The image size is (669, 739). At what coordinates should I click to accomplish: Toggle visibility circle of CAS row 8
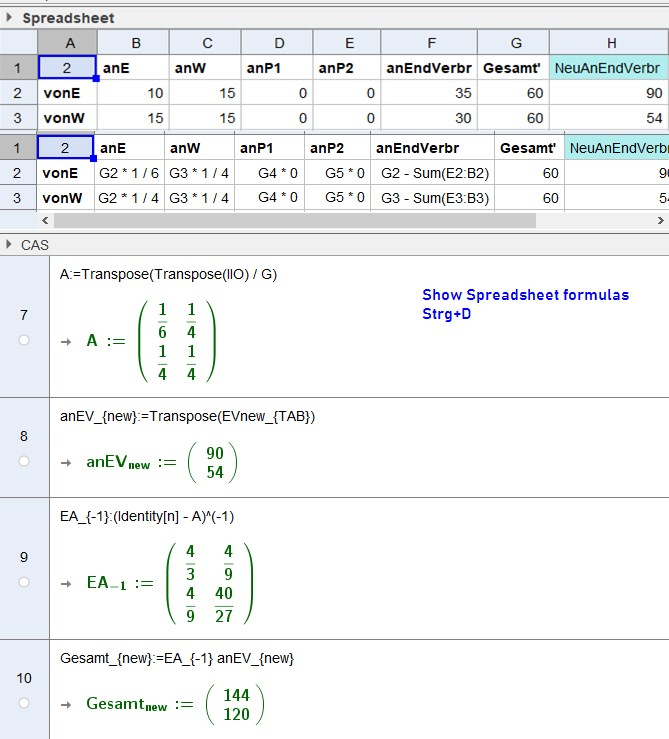pos(24,461)
